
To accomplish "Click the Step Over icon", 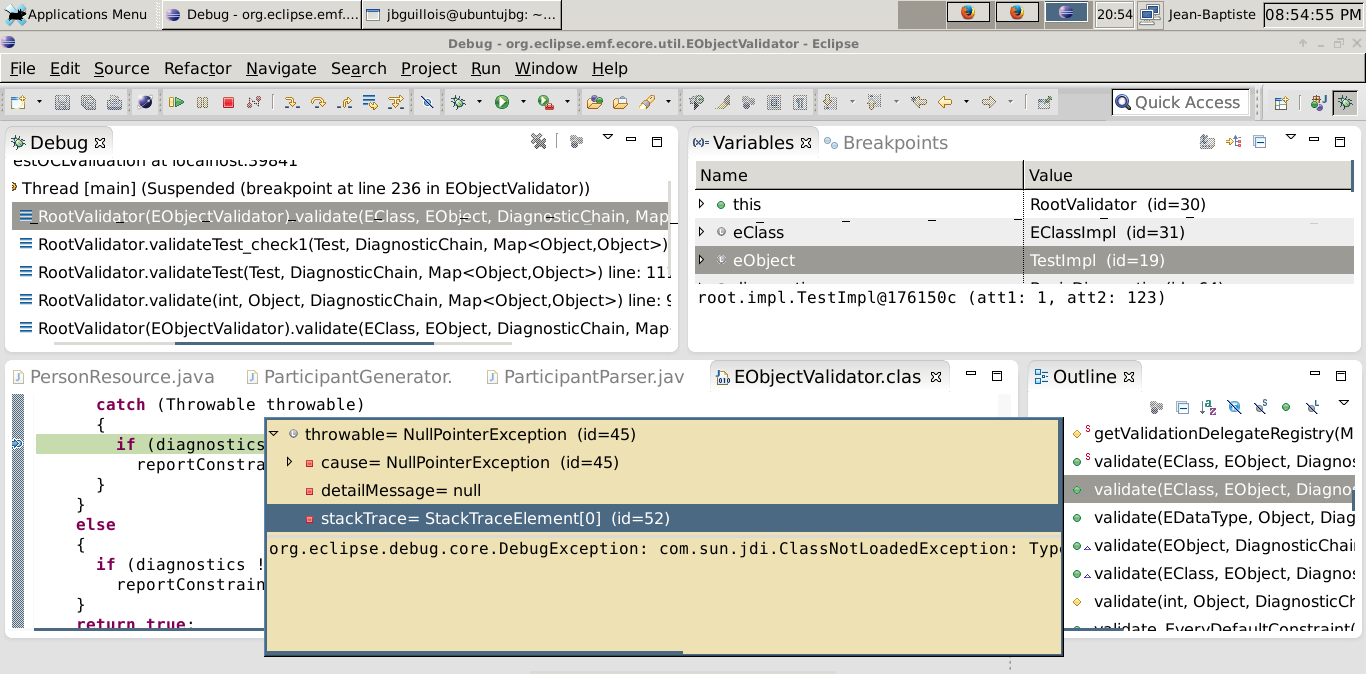I will 319,102.
